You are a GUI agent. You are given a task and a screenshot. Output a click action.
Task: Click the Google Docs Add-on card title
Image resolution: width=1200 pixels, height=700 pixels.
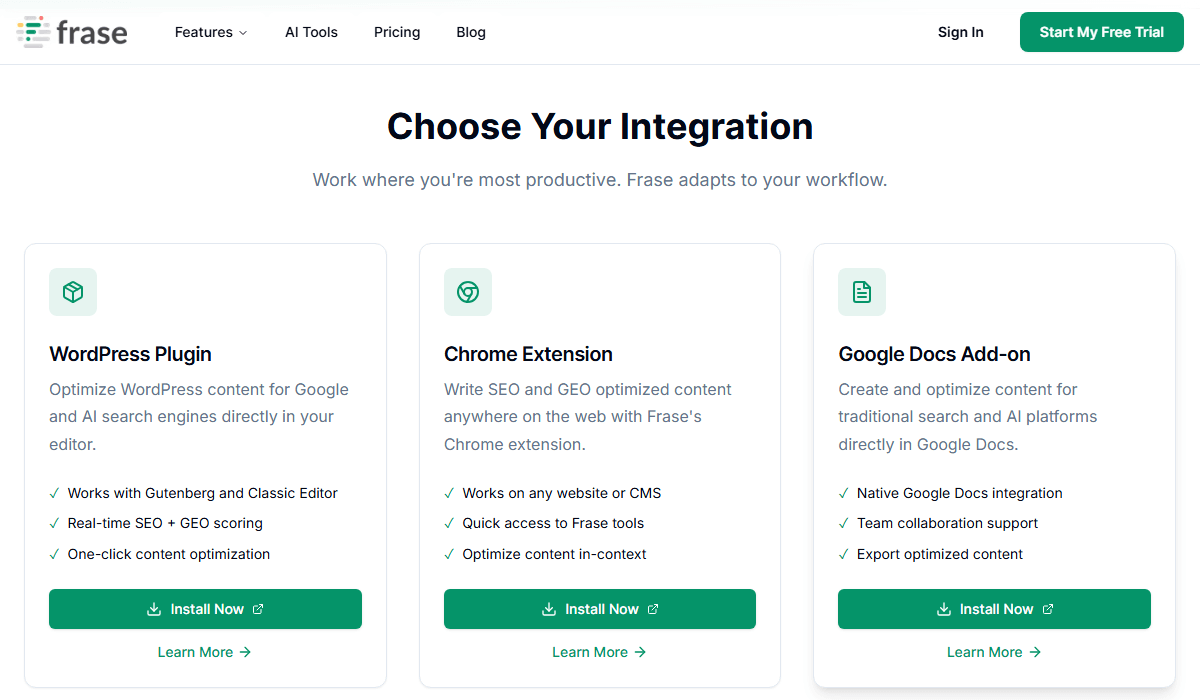point(934,354)
